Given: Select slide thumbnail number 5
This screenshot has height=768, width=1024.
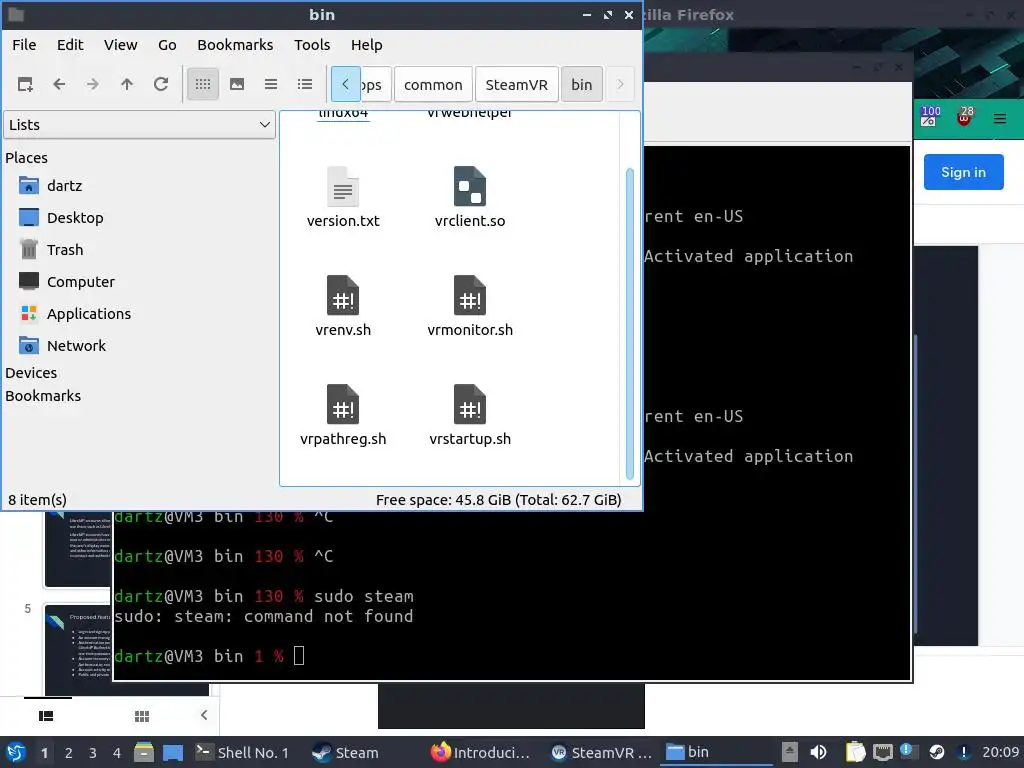Looking at the screenshot, I should coord(78,650).
